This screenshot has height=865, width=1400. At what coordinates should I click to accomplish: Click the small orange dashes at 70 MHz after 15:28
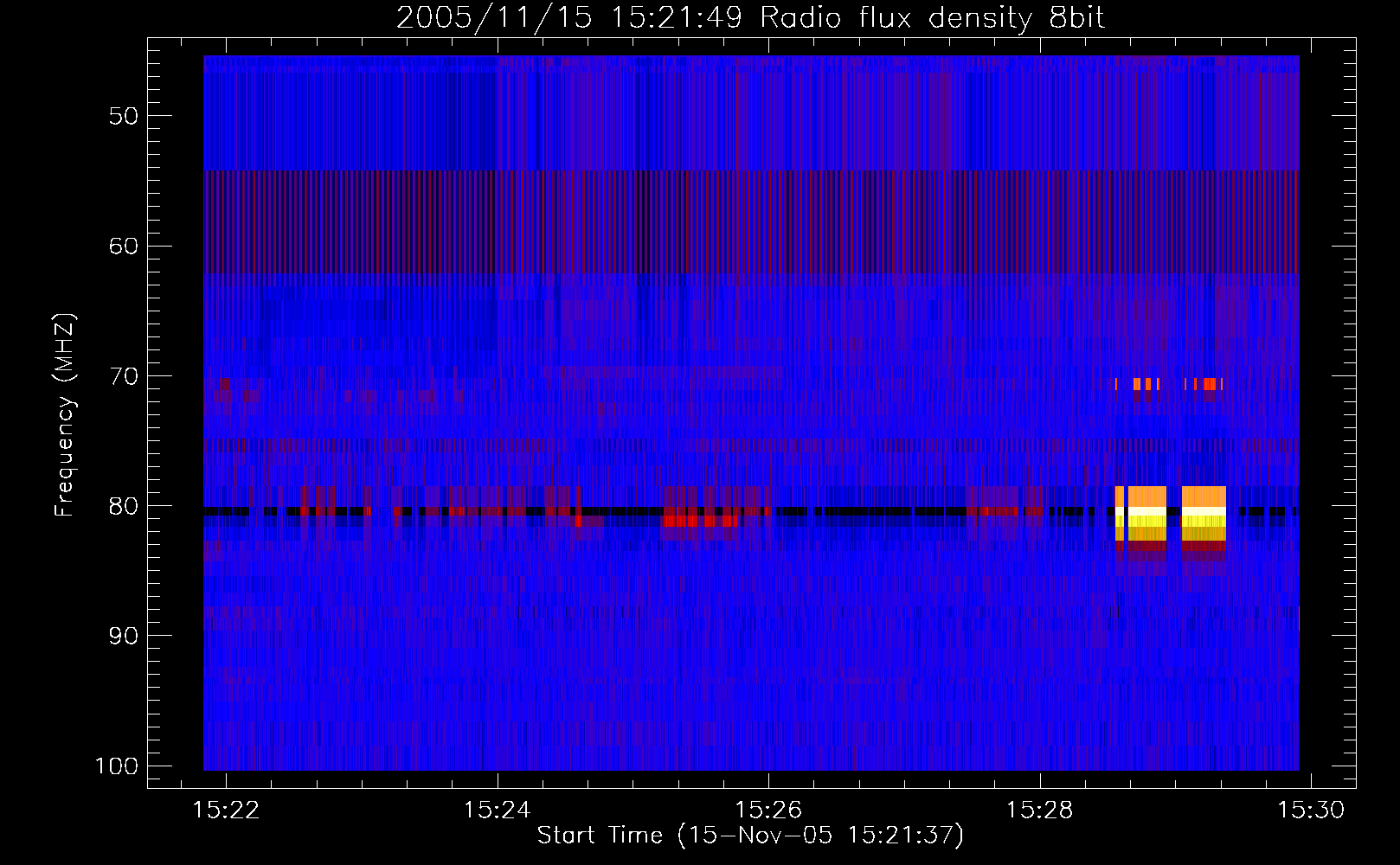(1168, 384)
